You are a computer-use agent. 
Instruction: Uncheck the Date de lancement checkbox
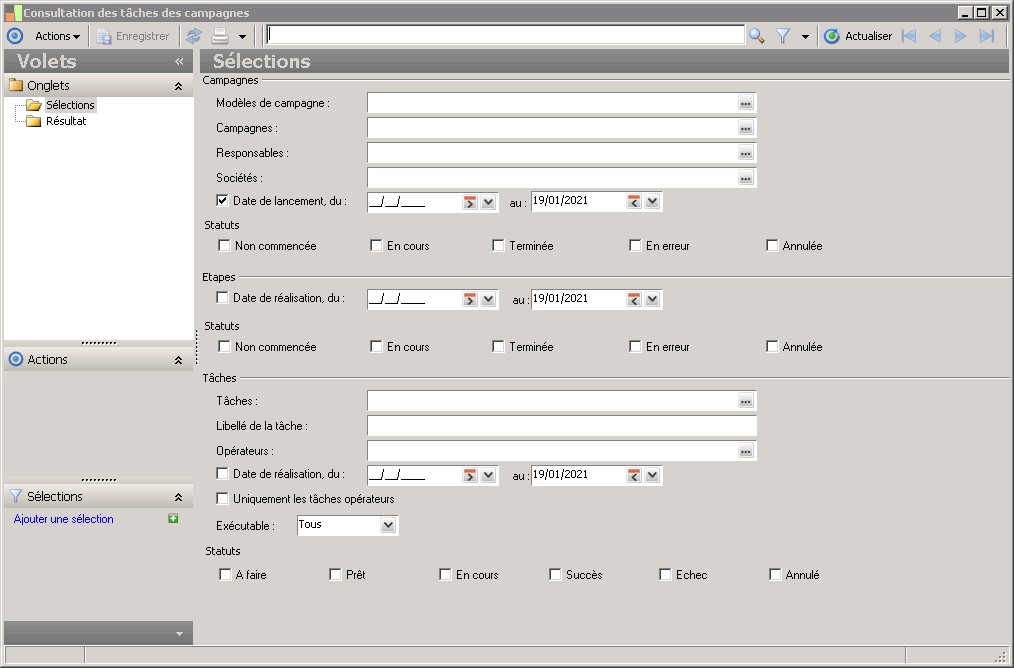[x=223, y=201]
